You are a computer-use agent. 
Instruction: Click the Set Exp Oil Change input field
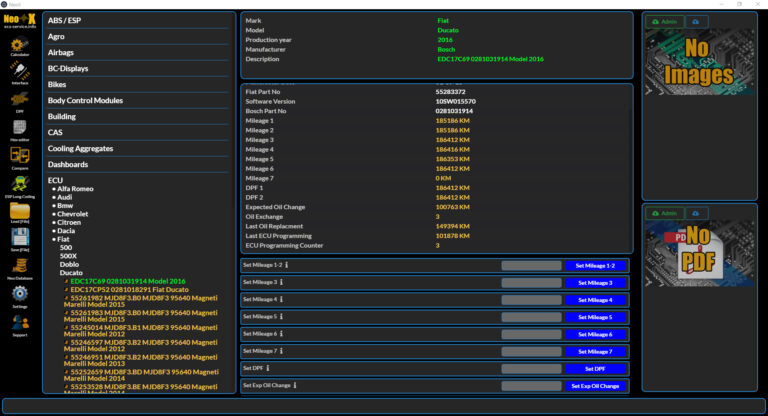[530, 385]
